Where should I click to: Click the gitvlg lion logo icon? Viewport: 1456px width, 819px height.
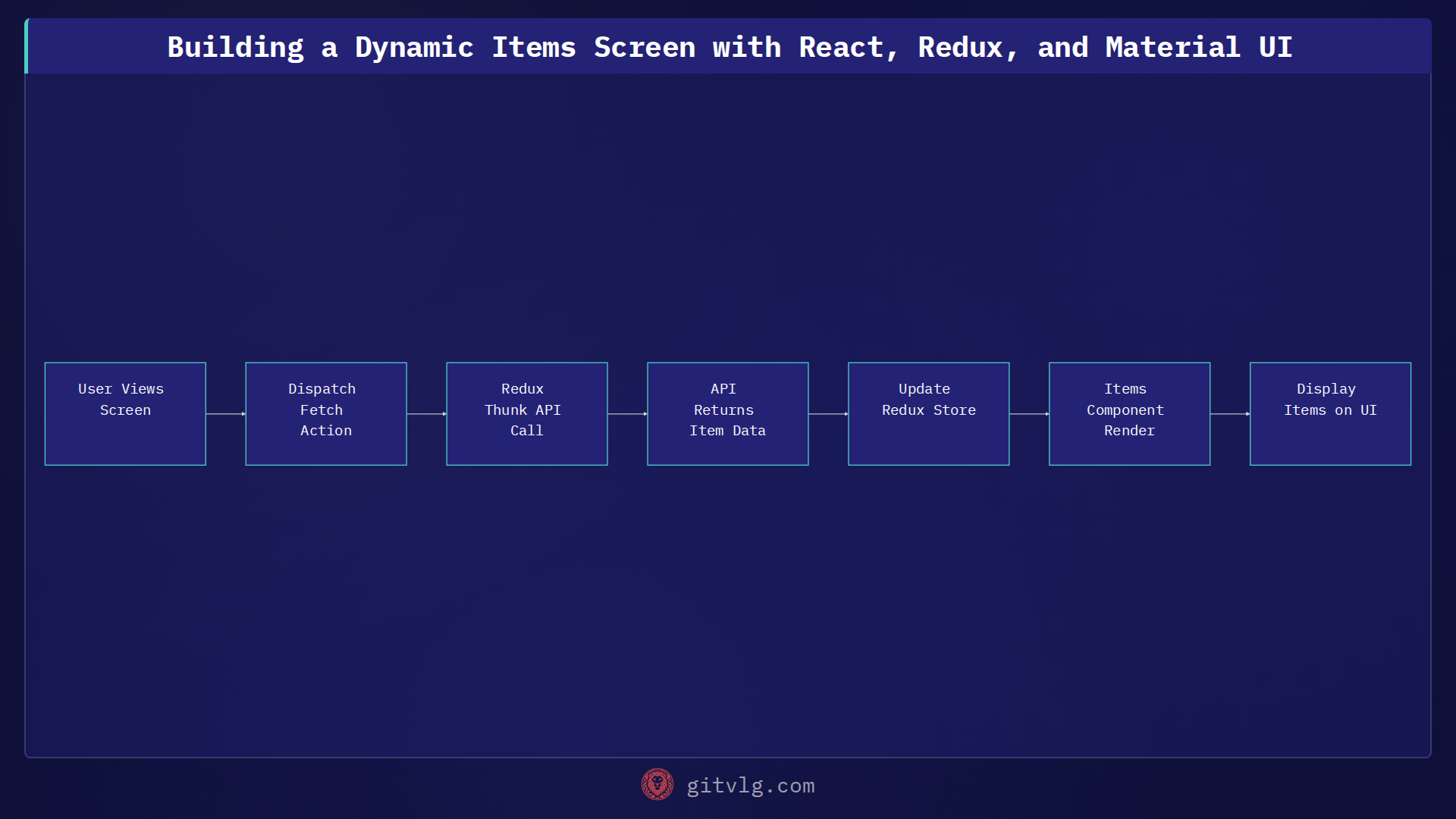coord(657,785)
